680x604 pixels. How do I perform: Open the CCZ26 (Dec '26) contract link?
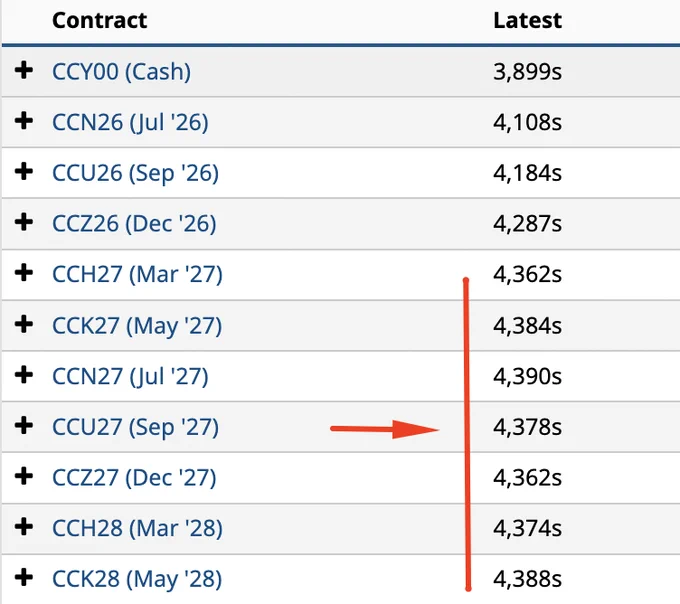(x=134, y=224)
